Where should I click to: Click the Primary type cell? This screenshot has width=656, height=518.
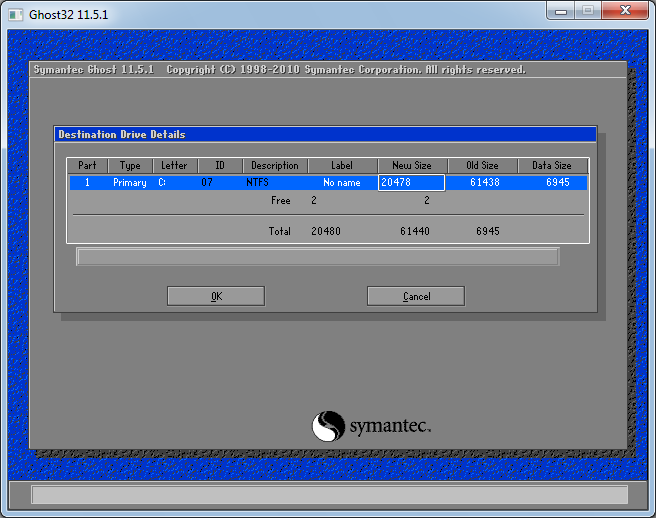click(x=130, y=183)
